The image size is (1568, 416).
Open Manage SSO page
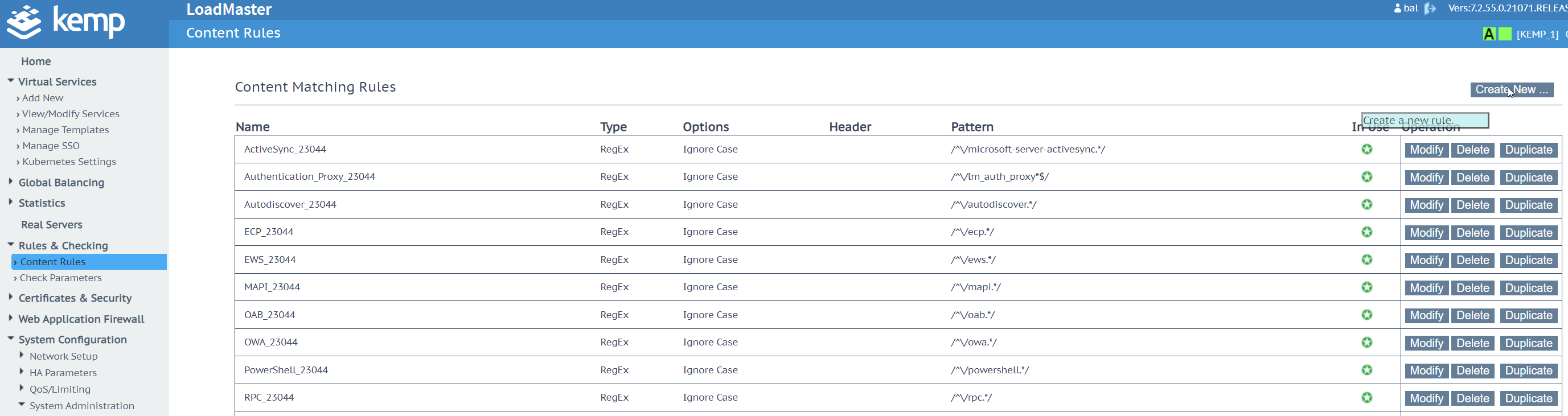[51, 146]
